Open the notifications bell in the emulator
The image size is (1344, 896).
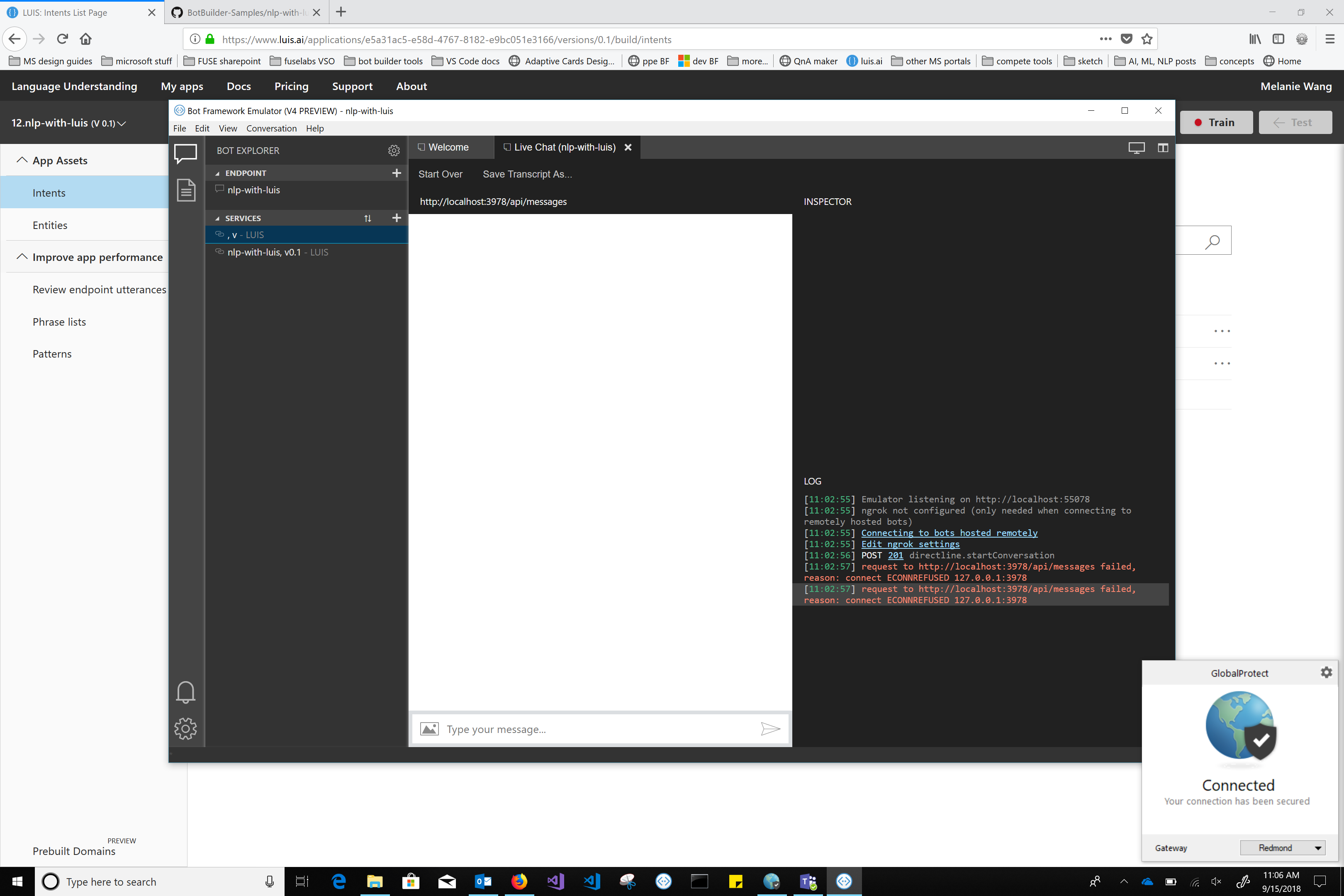186,692
